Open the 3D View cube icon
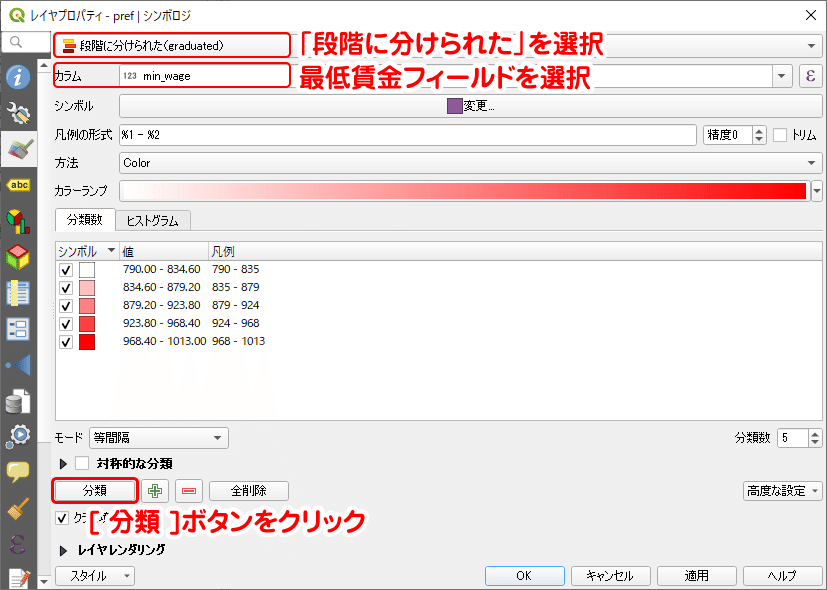This screenshot has width=827, height=590. click(x=18, y=257)
